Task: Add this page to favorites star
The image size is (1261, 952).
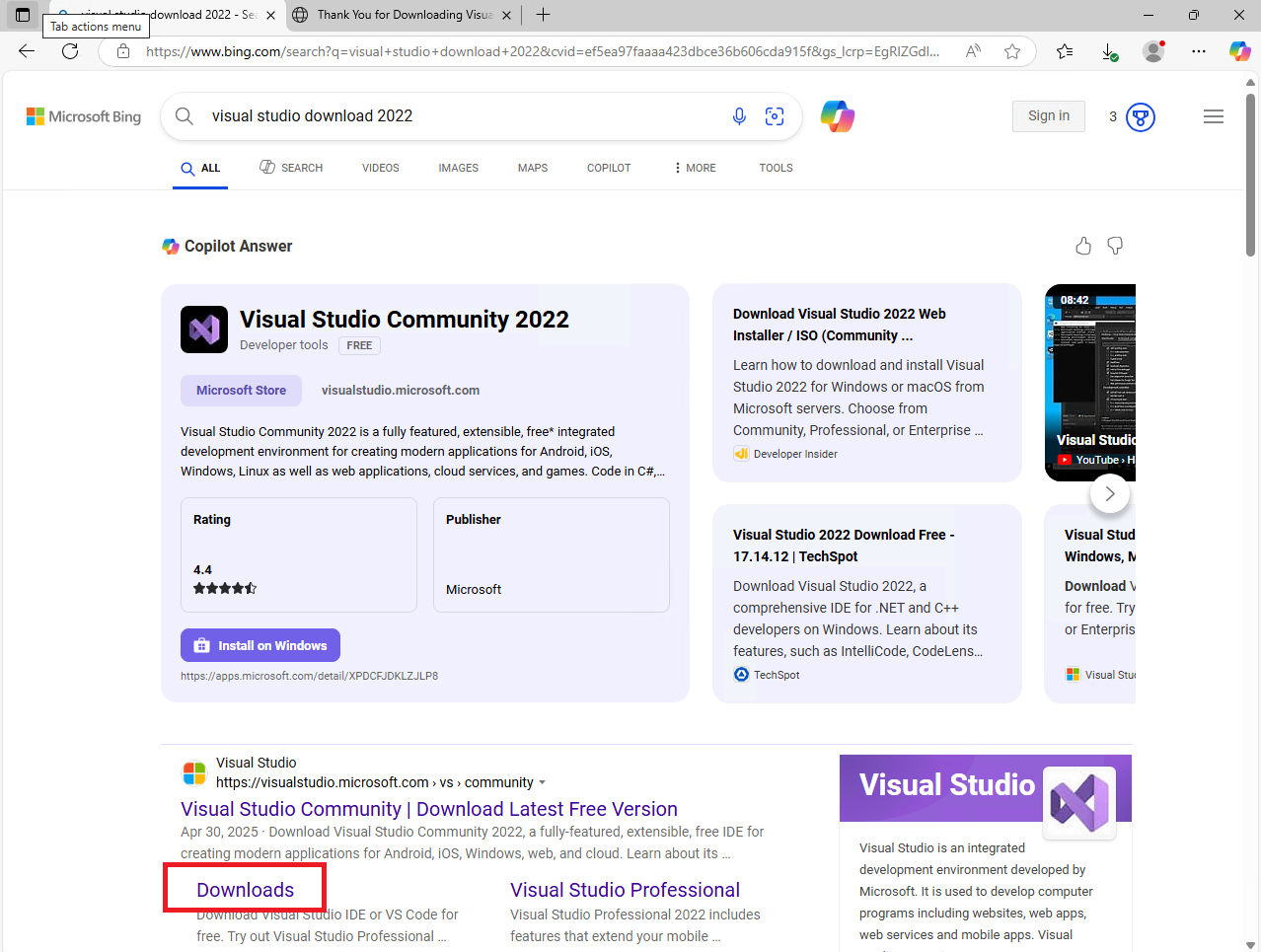Action: point(1012,51)
